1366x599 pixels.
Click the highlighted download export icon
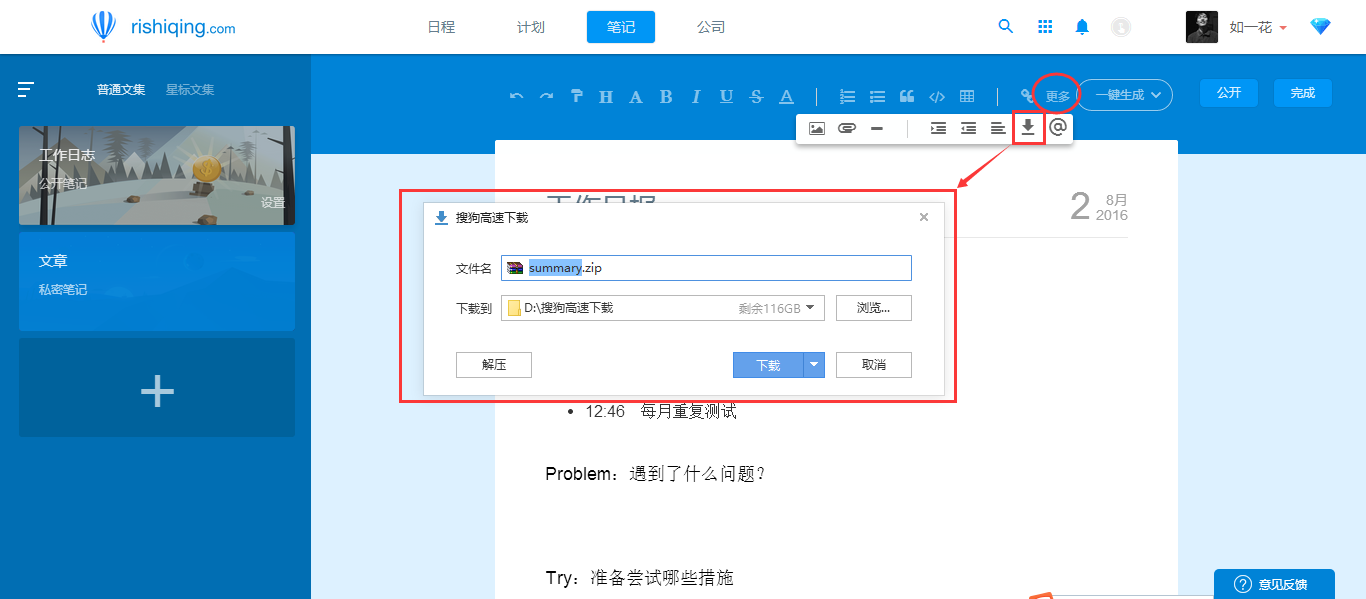(1028, 128)
